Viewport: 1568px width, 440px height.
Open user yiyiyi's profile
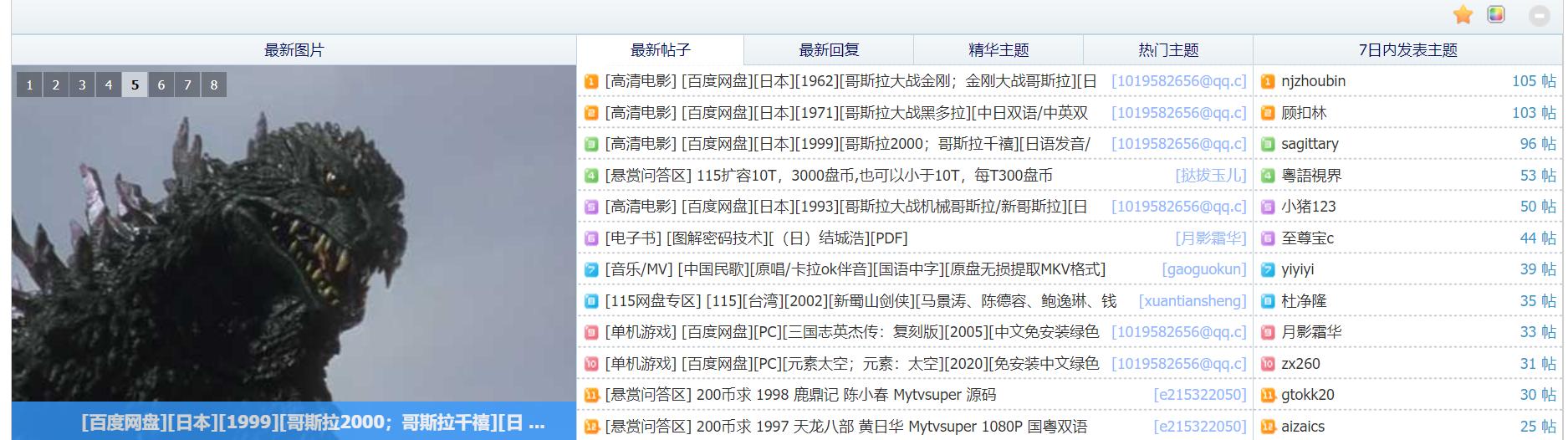pos(1297,269)
